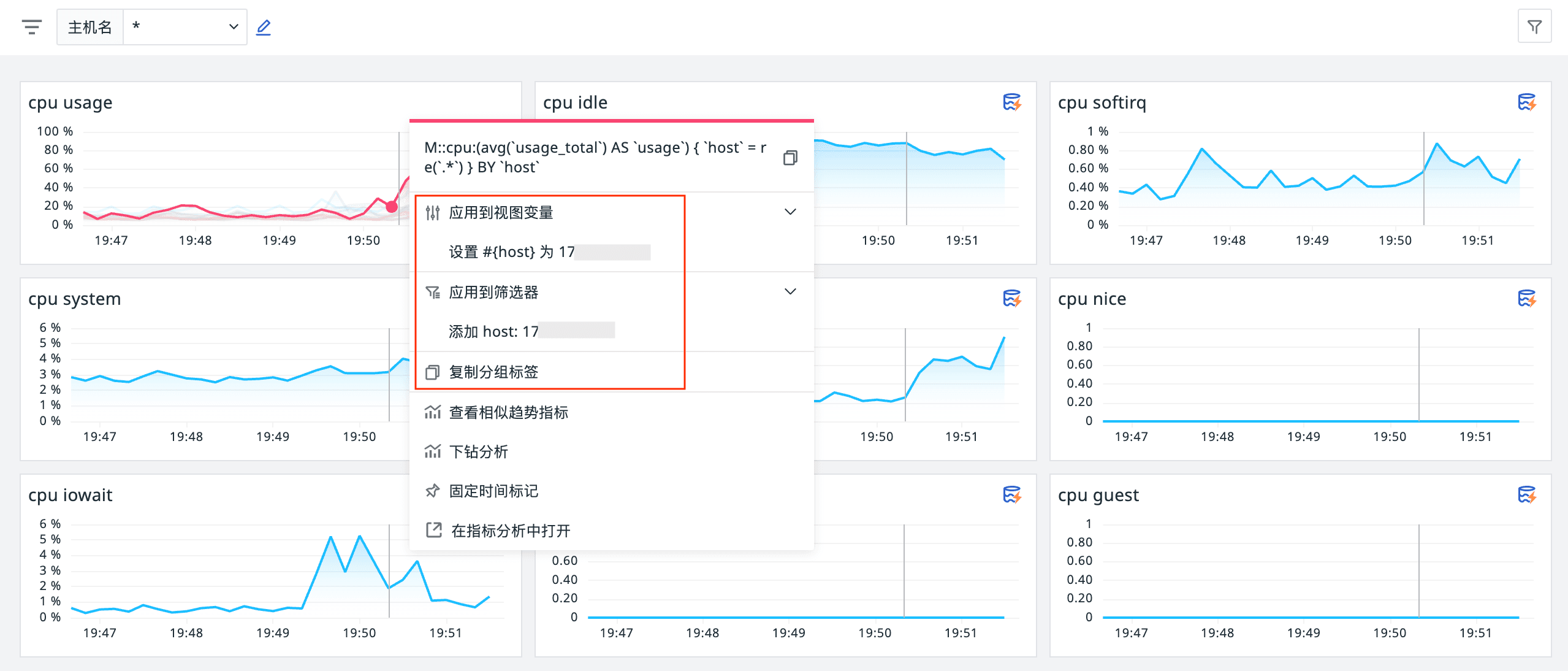The width and height of the screenshot is (1568, 671).
Task: Select 固定时间标记 menu entry
Action: click(x=493, y=491)
